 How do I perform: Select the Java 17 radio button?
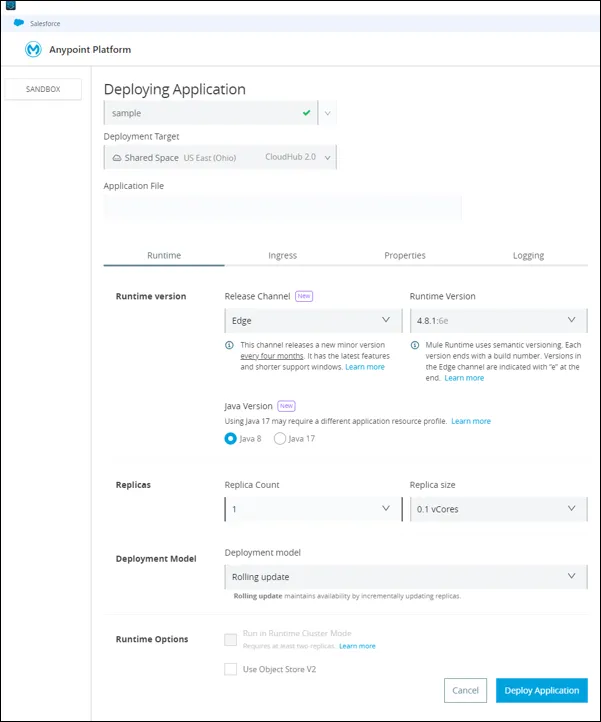click(x=280, y=438)
